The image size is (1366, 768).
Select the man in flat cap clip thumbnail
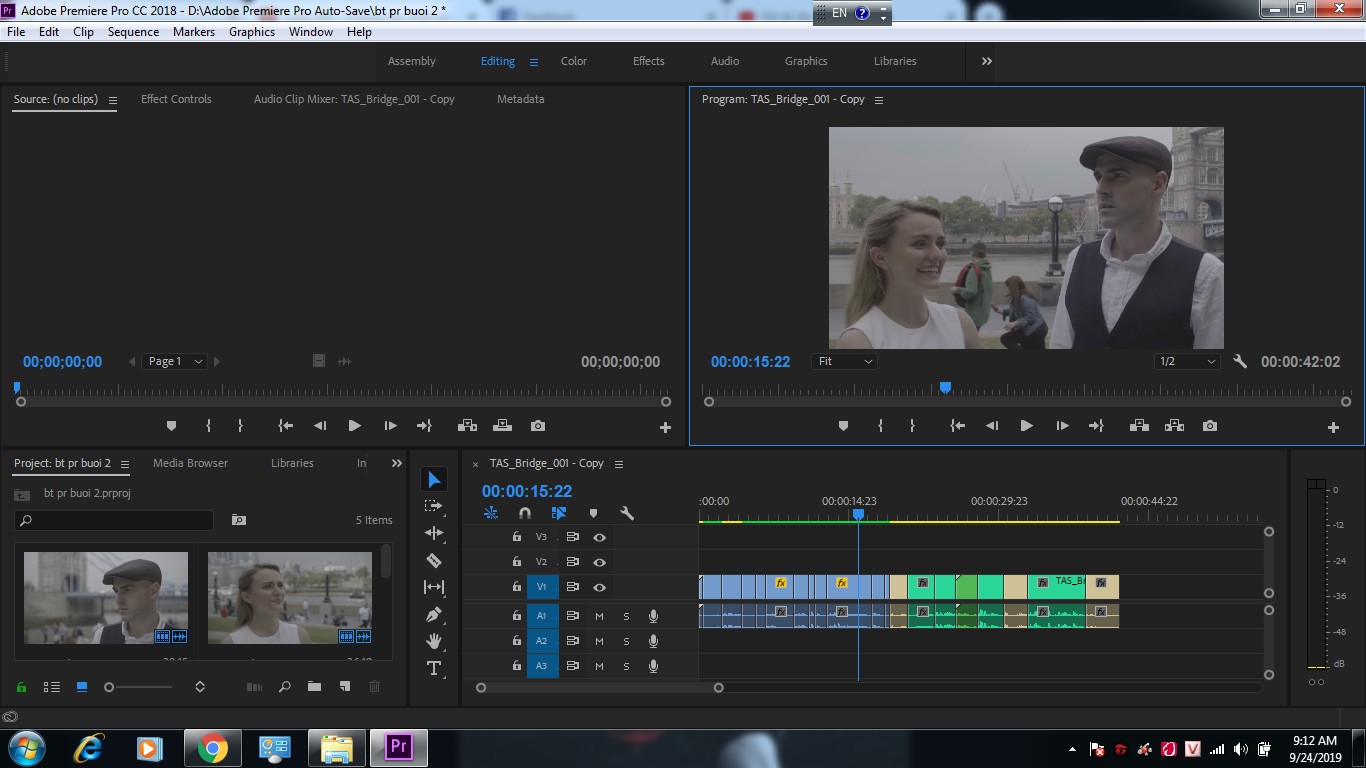click(x=106, y=598)
